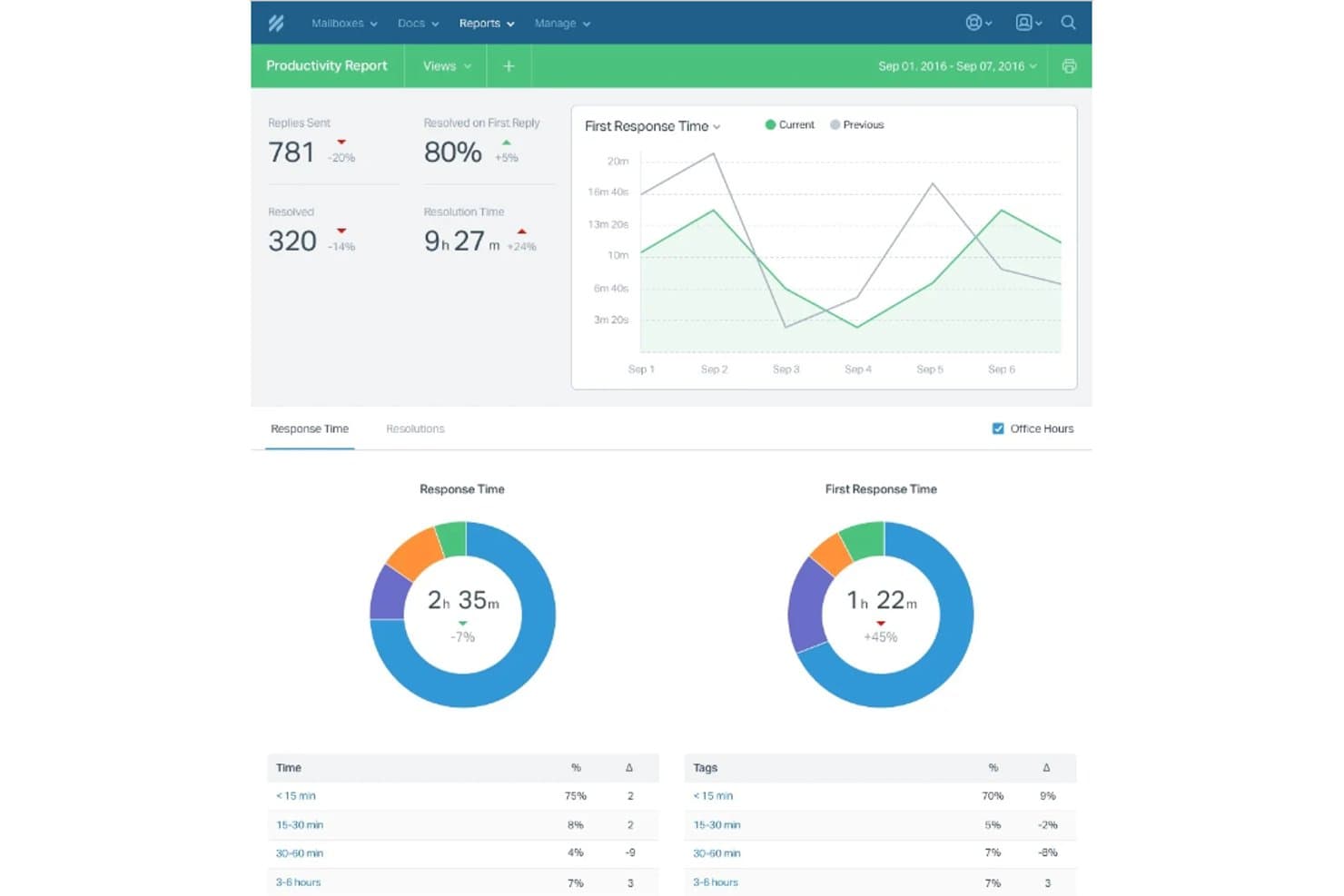The image size is (1344, 896).
Task: Open the date range Sep 01 - Sep 07 dropdown
Action: [x=957, y=66]
